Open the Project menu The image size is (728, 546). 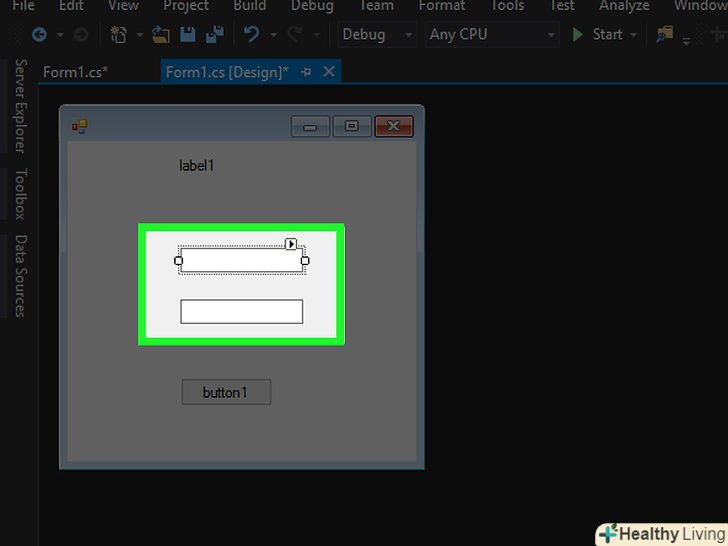186,5
